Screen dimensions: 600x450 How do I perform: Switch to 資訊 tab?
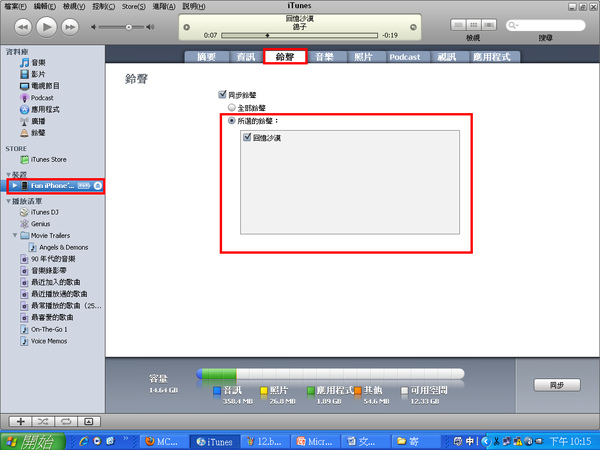(x=246, y=57)
